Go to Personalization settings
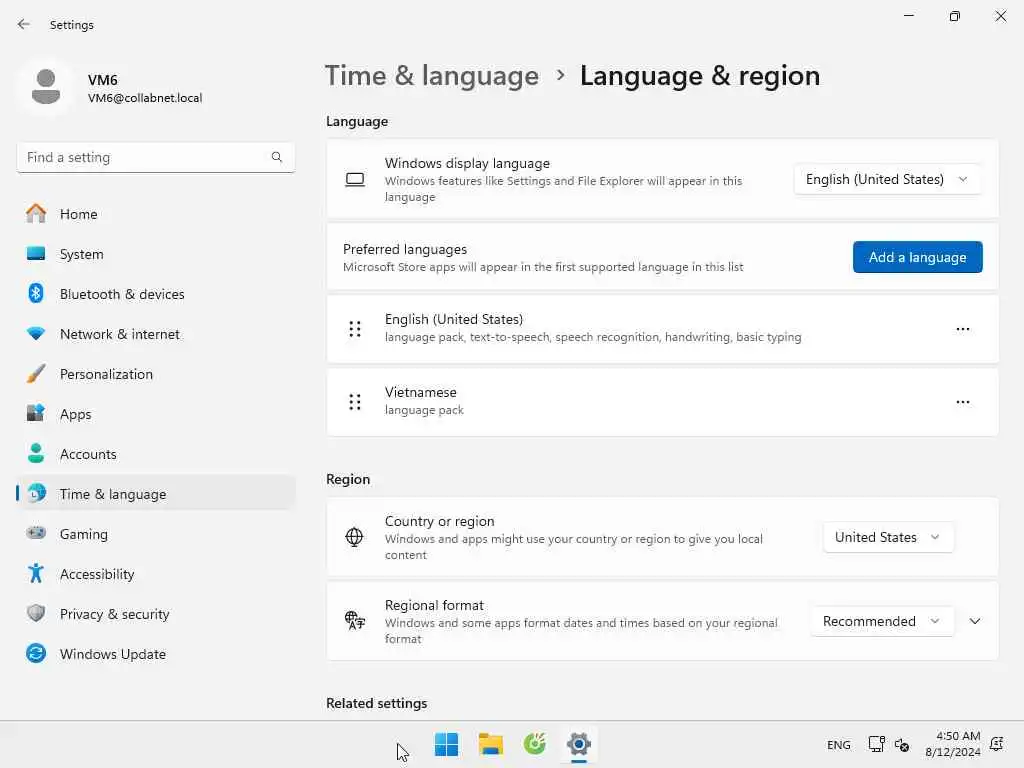Viewport: 1024px width, 768px height. pyautogui.click(x=155, y=374)
